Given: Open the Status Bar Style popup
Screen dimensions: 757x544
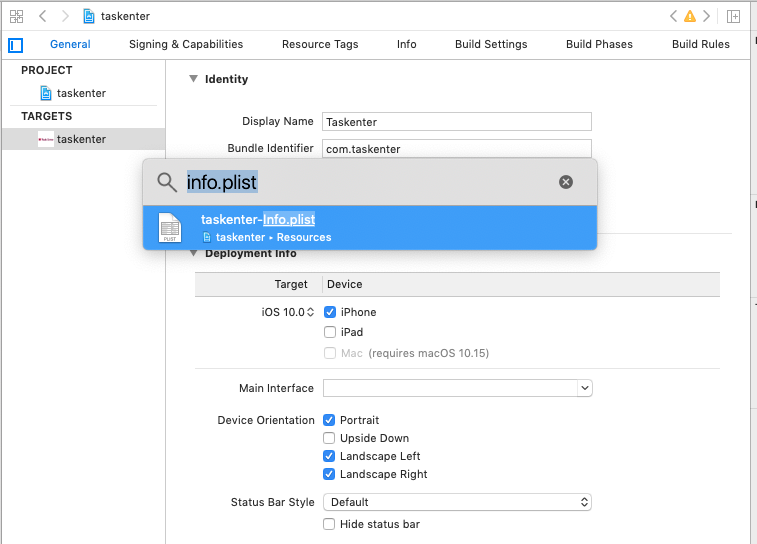Looking at the screenshot, I should tap(457, 502).
